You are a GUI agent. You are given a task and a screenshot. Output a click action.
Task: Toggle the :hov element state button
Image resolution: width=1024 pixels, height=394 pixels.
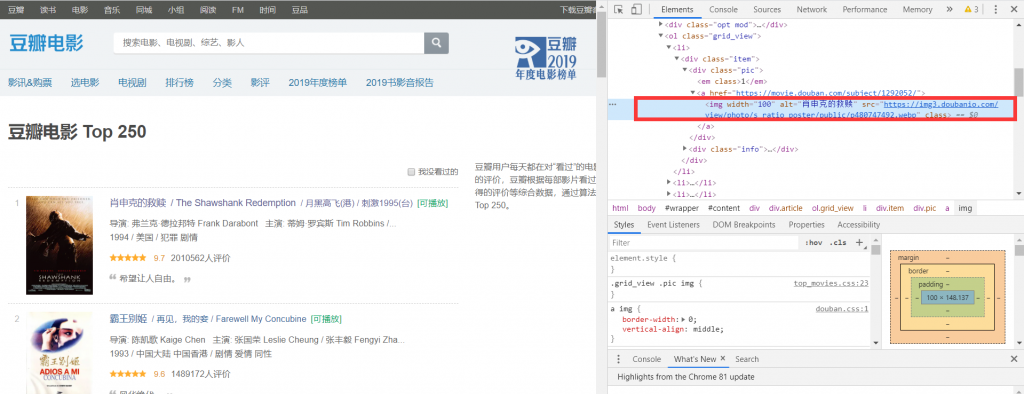point(814,242)
